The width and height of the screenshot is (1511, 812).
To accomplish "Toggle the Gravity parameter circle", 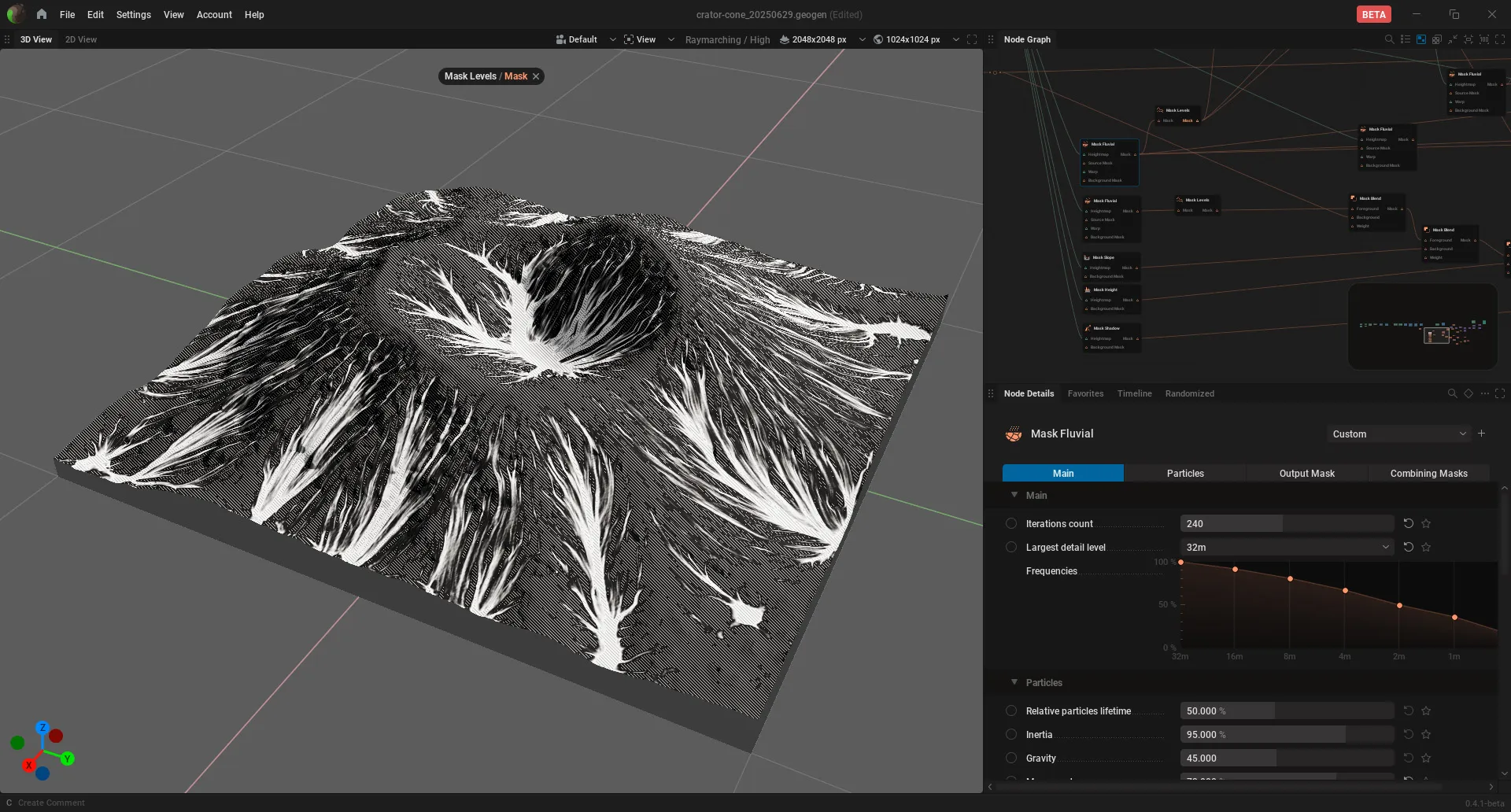I will [x=1011, y=758].
